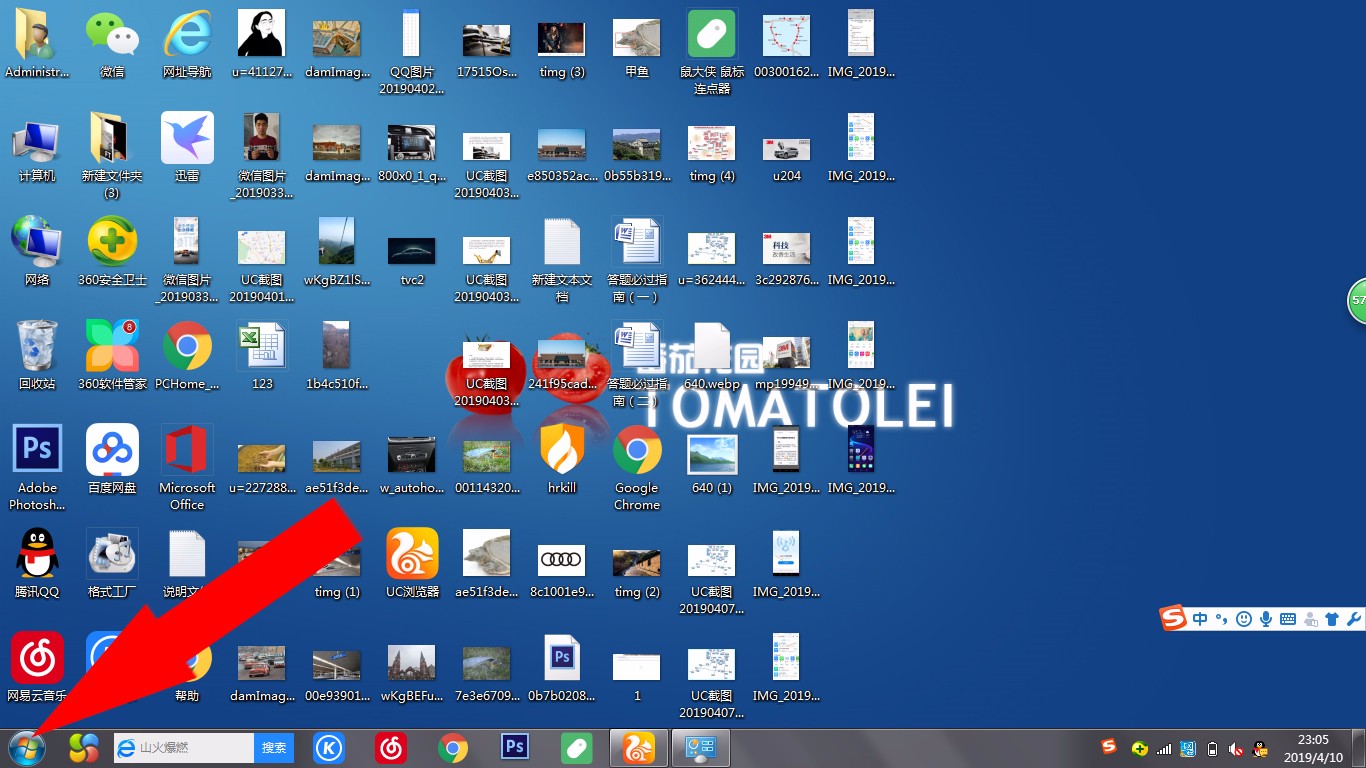The width and height of the screenshot is (1366, 768).
Task: Expand the 360 acceleration ball showing 57
Action: (1362, 300)
